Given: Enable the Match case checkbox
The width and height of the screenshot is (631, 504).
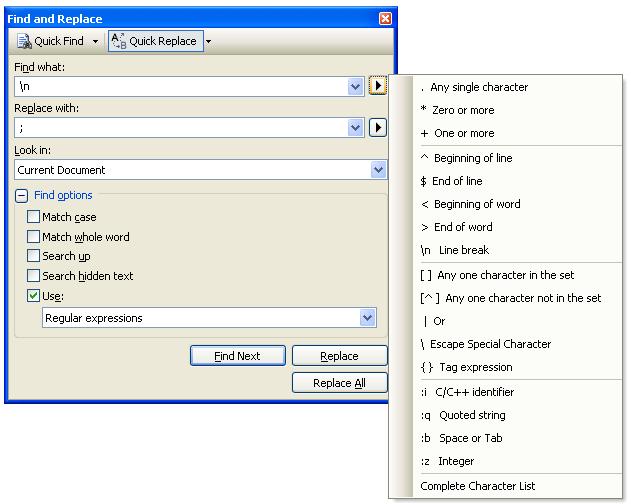Looking at the screenshot, I should [x=33, y=217].
